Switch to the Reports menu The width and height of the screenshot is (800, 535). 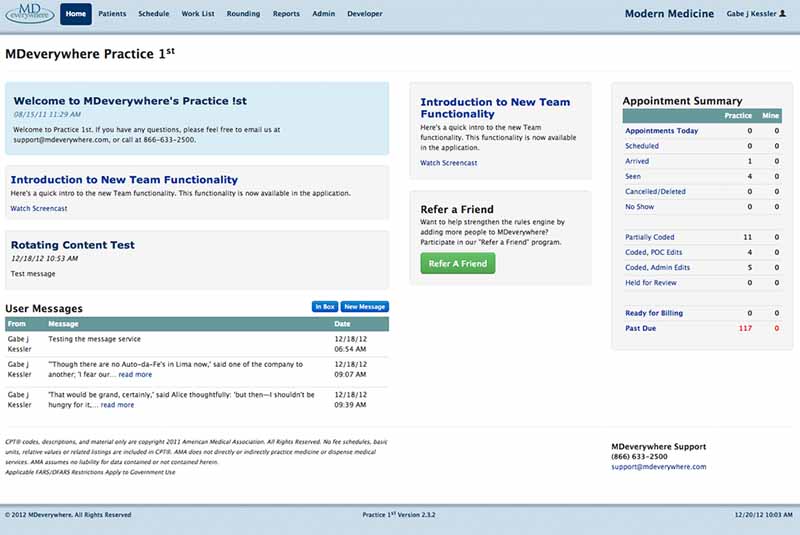[x=286, y=14]
